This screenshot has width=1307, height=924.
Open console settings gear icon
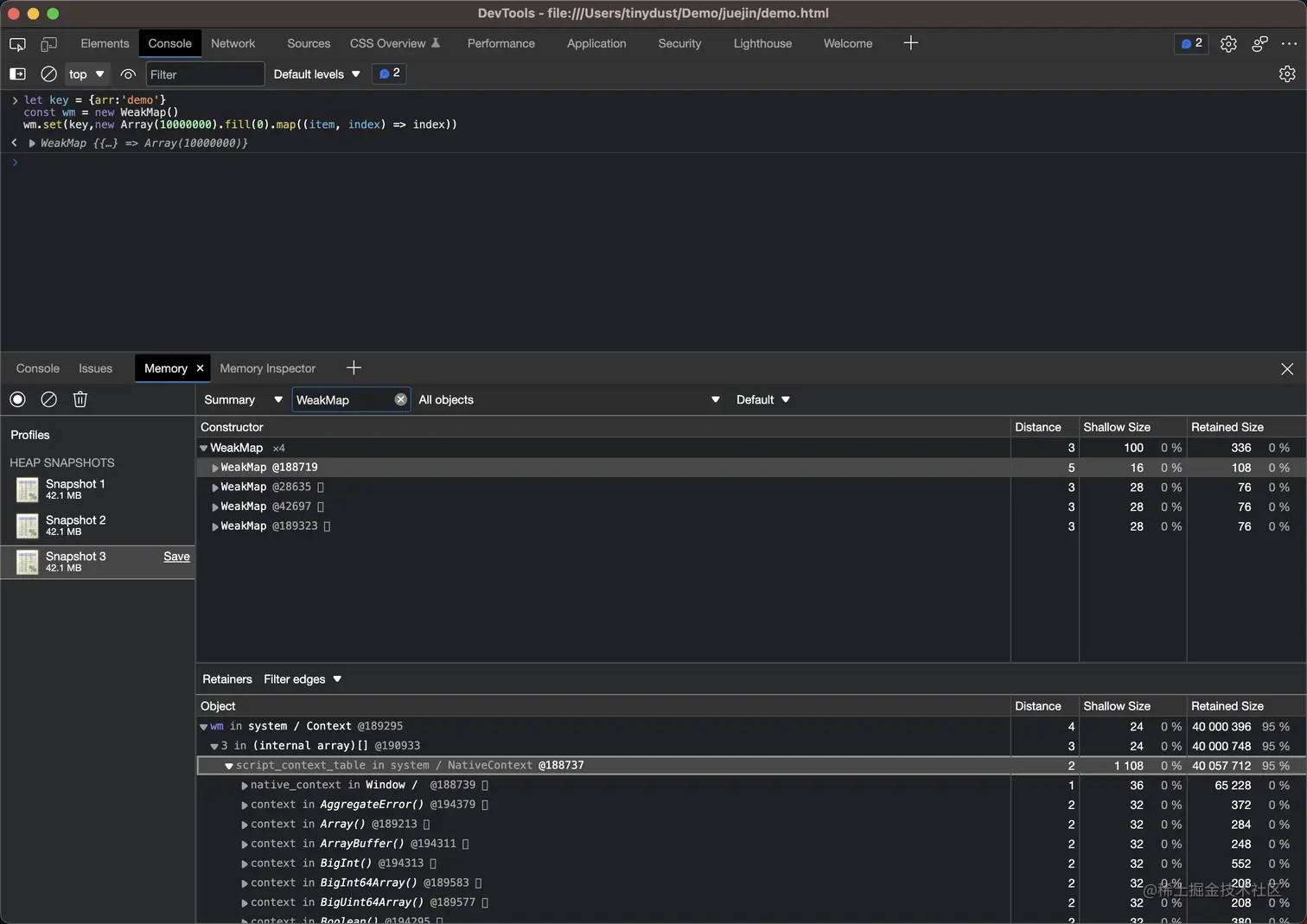pos(1287,74)
